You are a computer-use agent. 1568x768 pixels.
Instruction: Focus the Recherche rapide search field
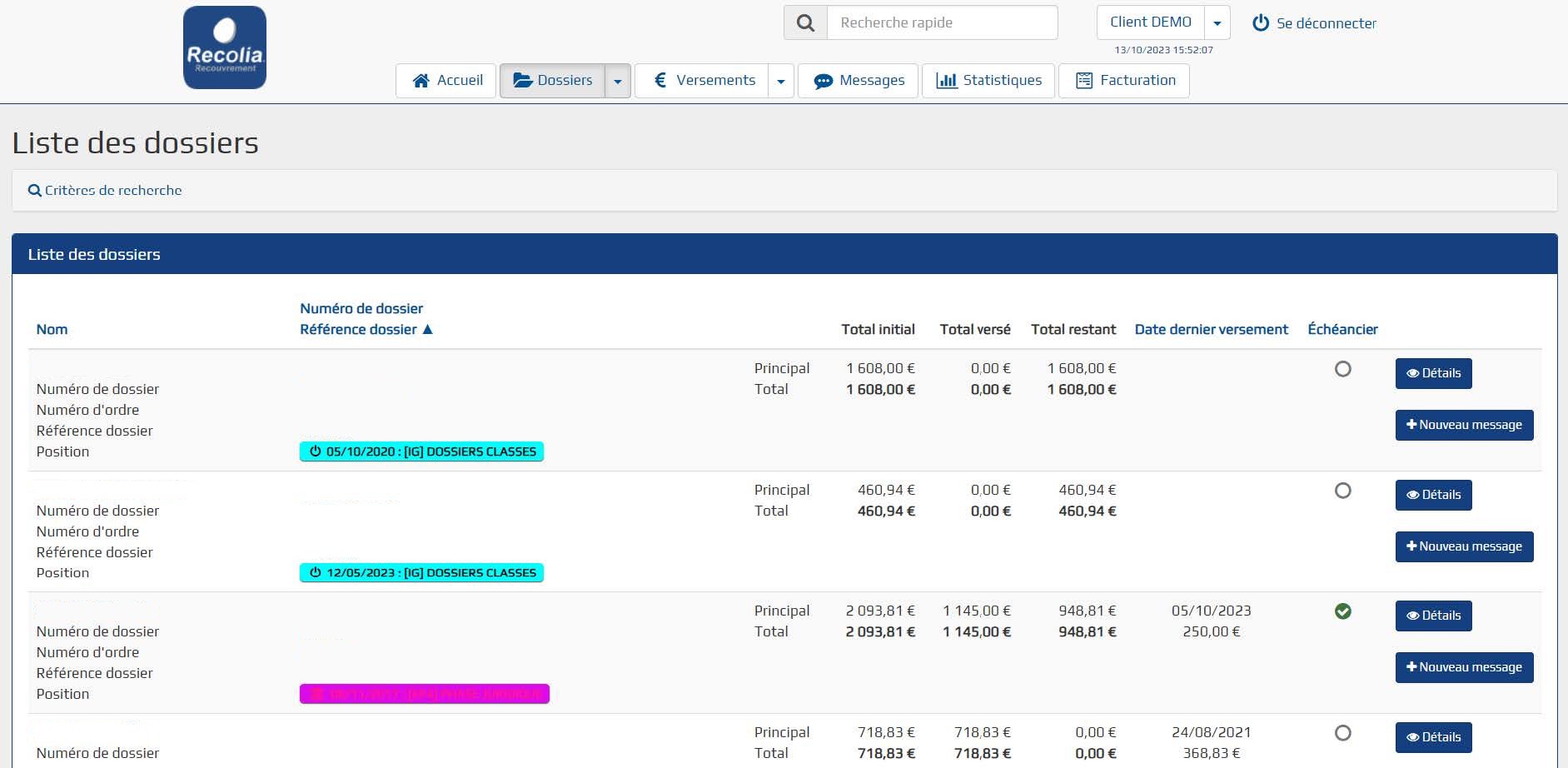click(x=942, y=22)
